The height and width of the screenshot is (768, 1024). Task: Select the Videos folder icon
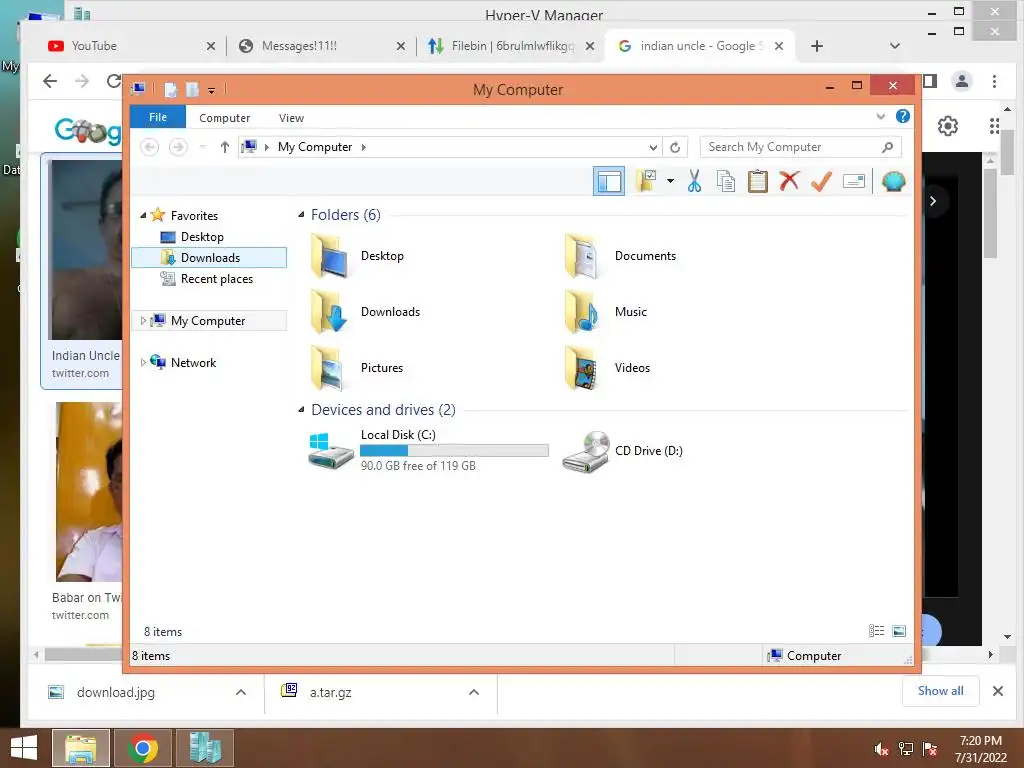coord(582,368)
